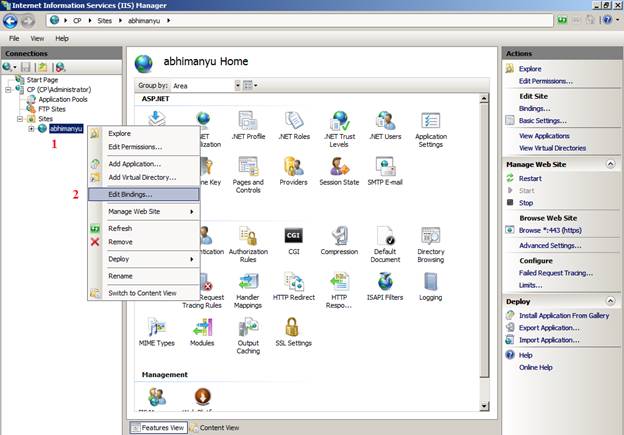Image resolution: width=624 pixels, height=435 pixels.
Task: Open Authorization Rules feature
Action: click(x=248, y=244)
